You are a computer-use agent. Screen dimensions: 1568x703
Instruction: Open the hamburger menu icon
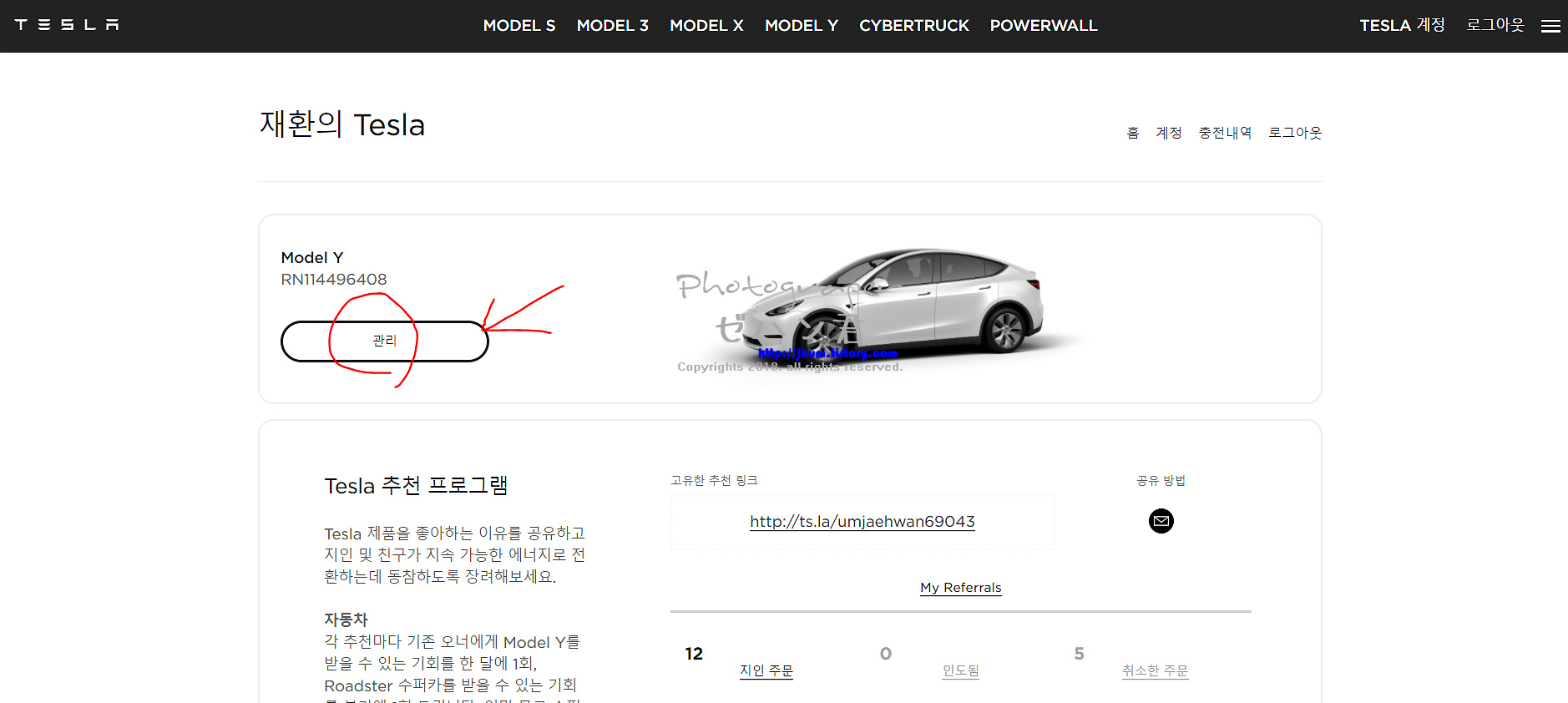pos(1550,26)
